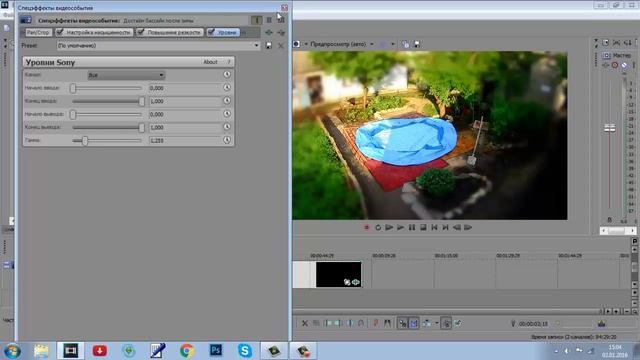Open the plug-in chain button

pos(269,32)
